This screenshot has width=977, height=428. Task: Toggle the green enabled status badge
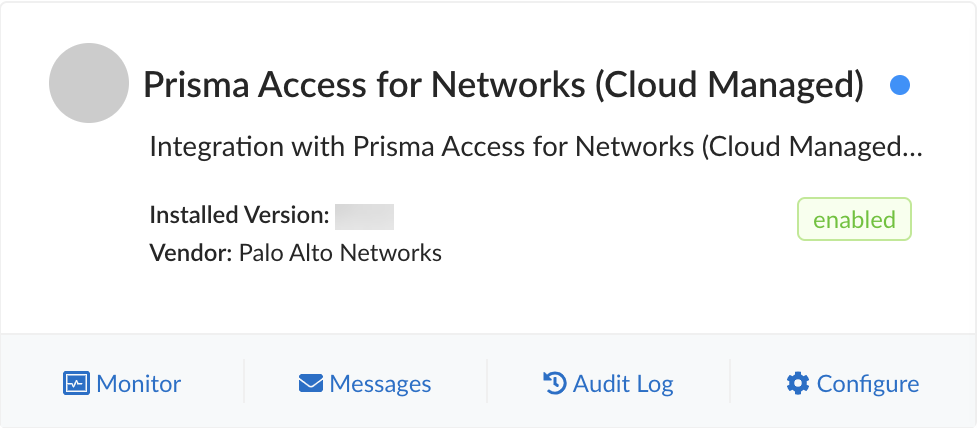point(854,220)
